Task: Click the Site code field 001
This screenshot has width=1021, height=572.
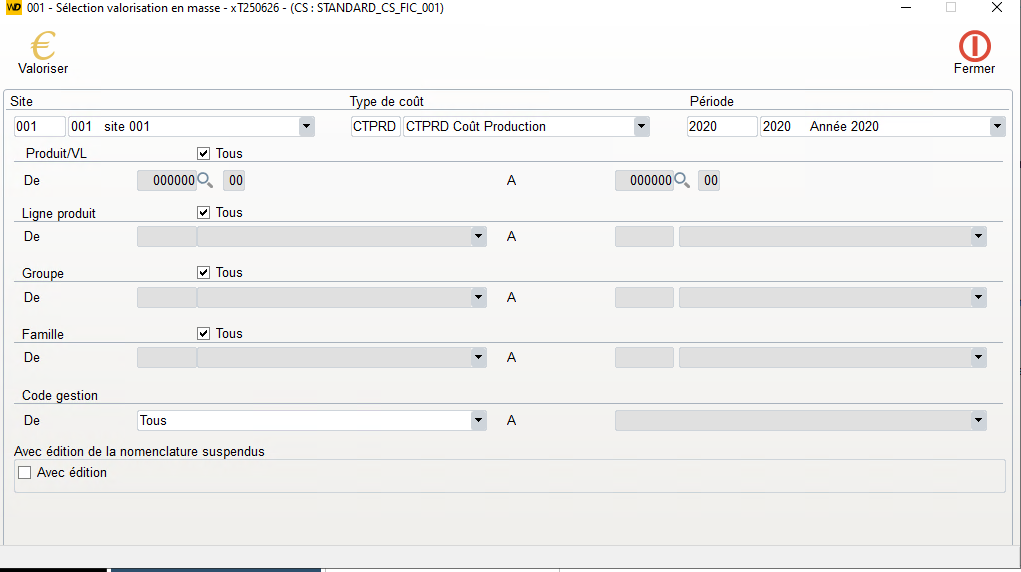Action: [x=39, y=127]
